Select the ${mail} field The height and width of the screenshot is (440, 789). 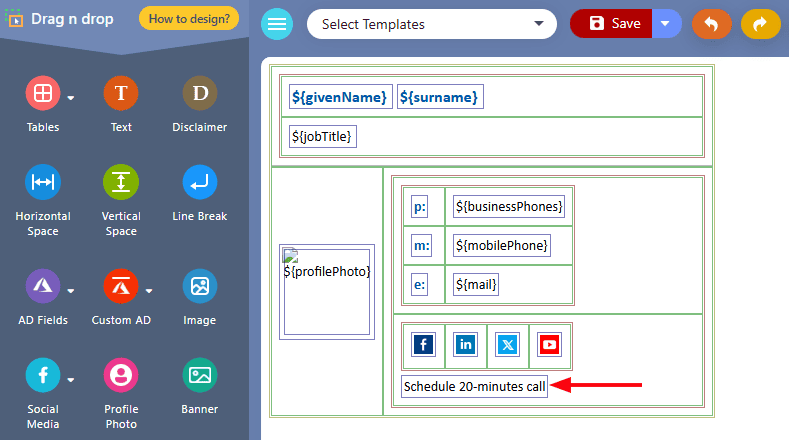(476, 284)
